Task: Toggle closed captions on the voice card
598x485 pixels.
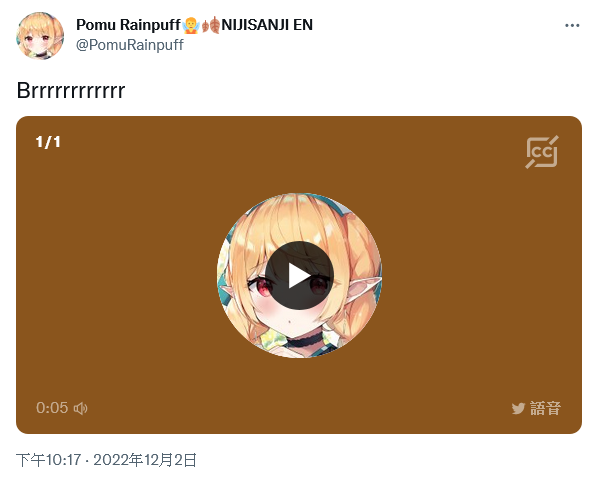Action: point(542,152)
